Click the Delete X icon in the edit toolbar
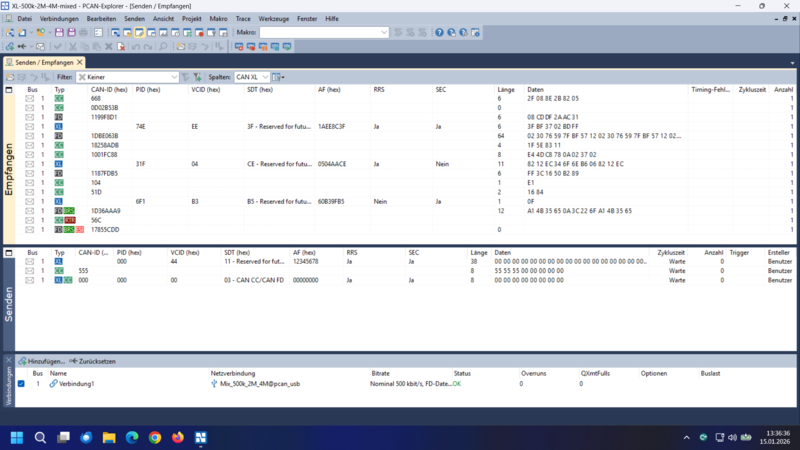The height and width of the screenshot is (450, 800). coord(109,46)
